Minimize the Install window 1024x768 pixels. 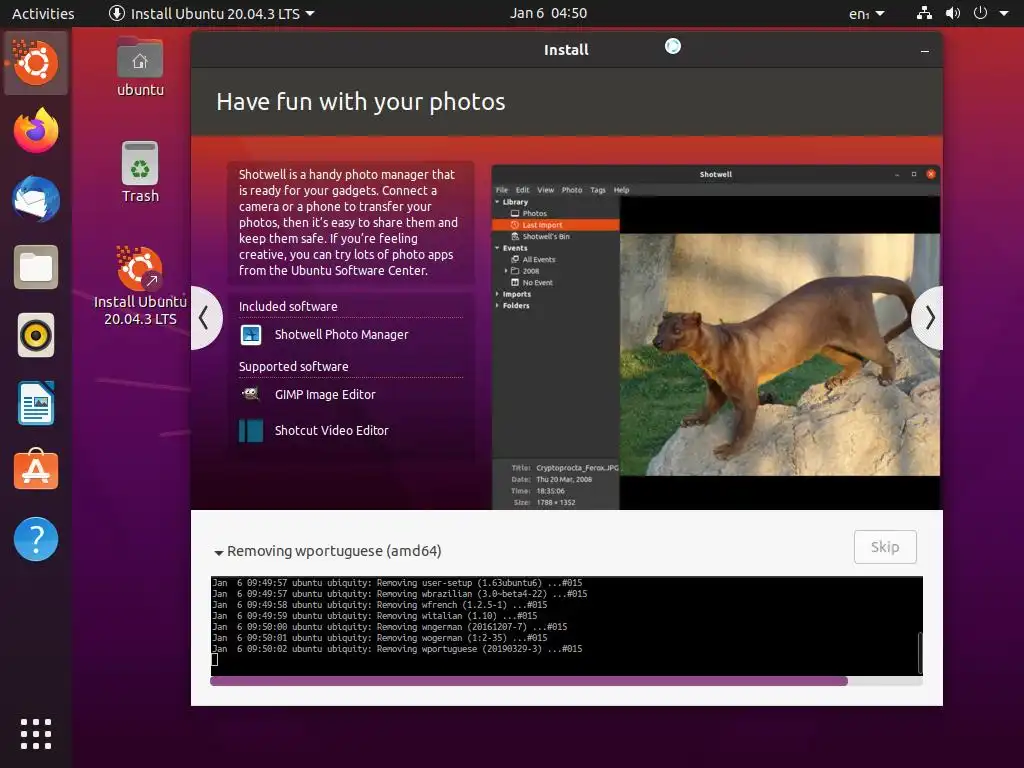pyautogui.click(x=925, y=51)
